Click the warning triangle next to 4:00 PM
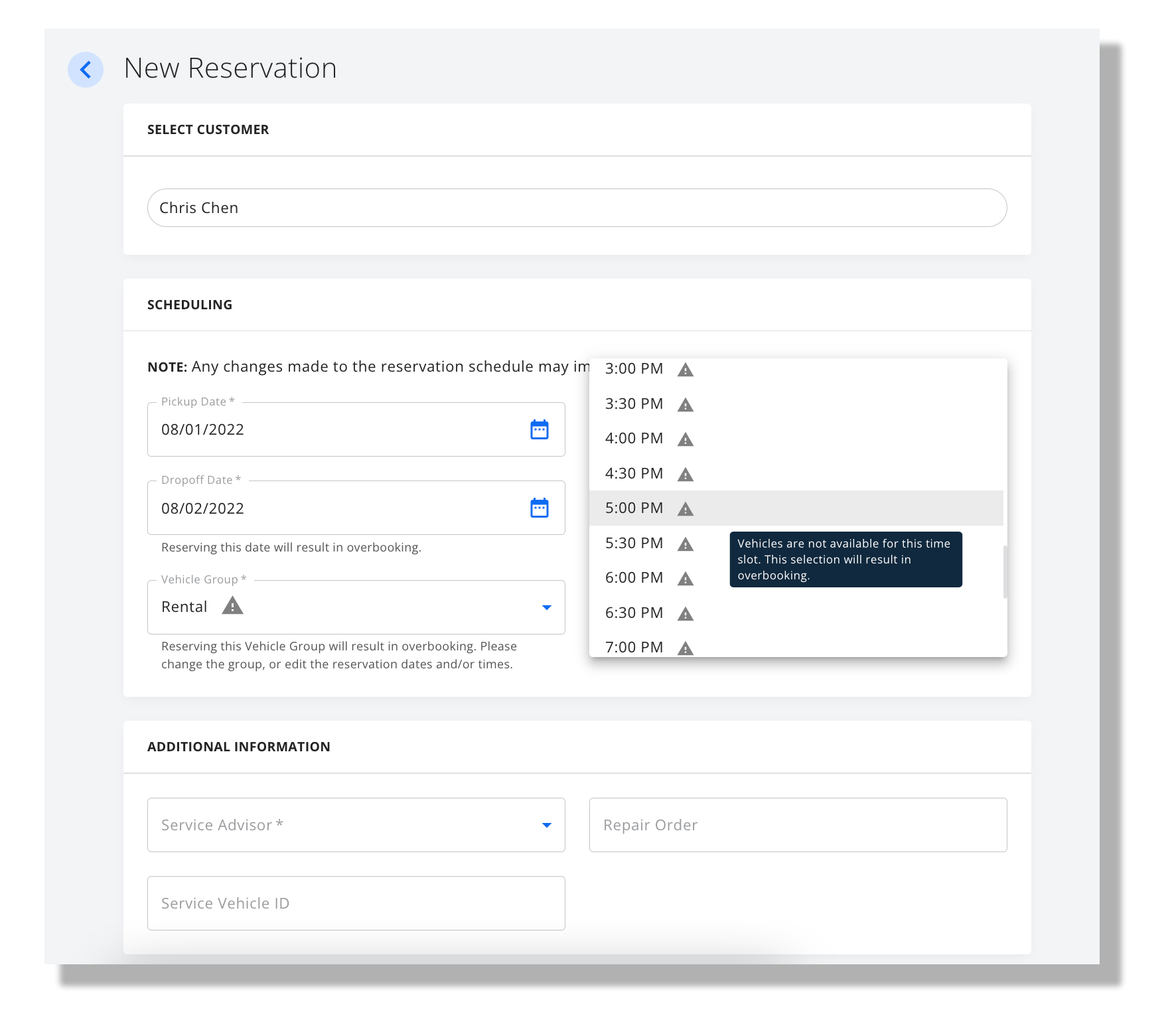 click(x=686, y=439)
